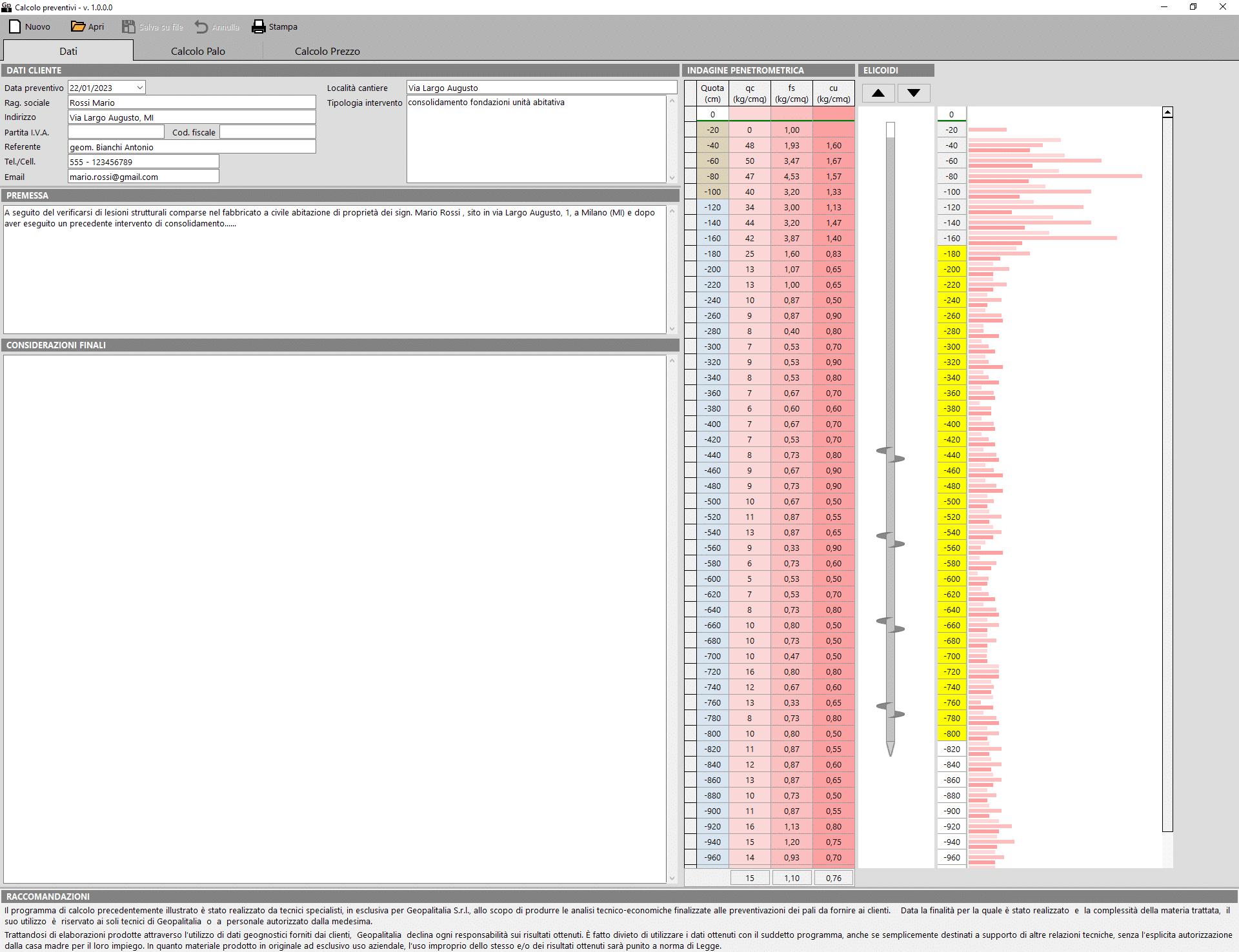The height and width of the screenshot is (952, 1239).
Task: Toggle the yellow -500 depth cell
Action: click(x=951, y=501)
